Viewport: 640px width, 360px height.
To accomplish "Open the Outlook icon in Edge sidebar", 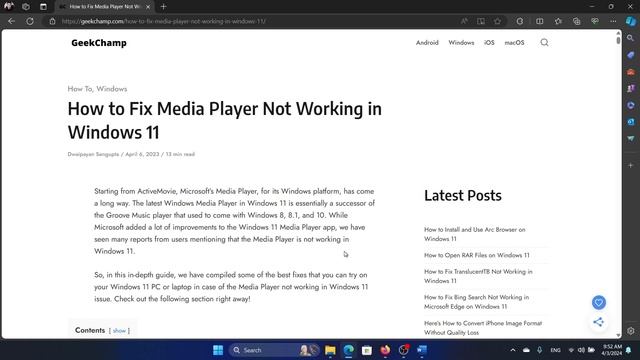I will 631,122.
